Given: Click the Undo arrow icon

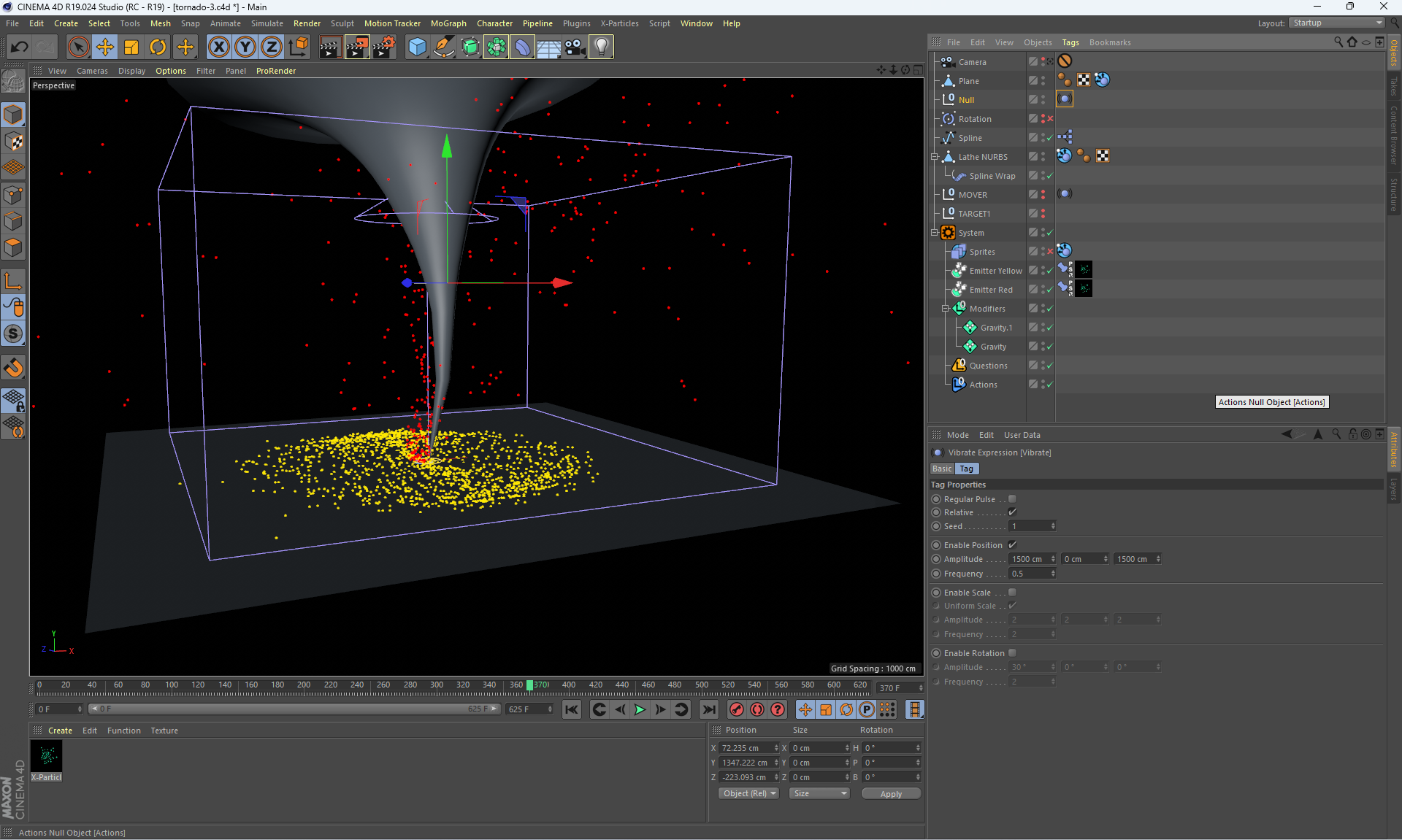Looking at the screenshot, I should pyautogui.click(x=19, y=47).
